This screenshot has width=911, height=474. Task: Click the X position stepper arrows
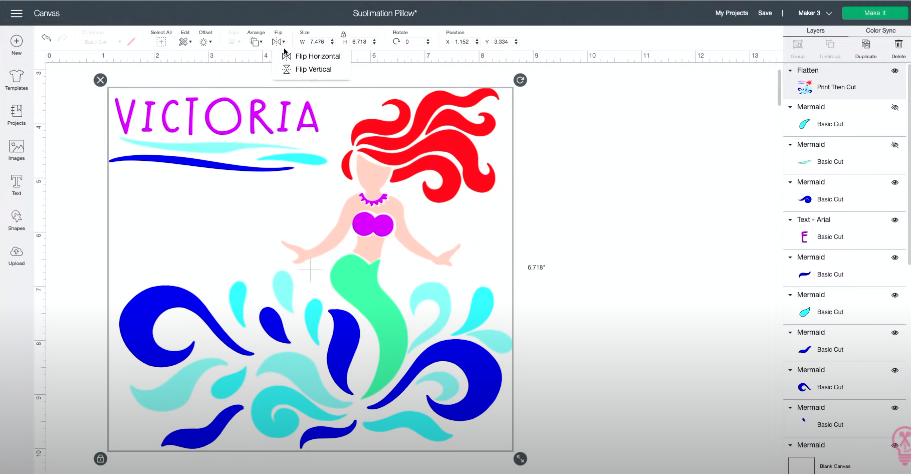[477, 42]
